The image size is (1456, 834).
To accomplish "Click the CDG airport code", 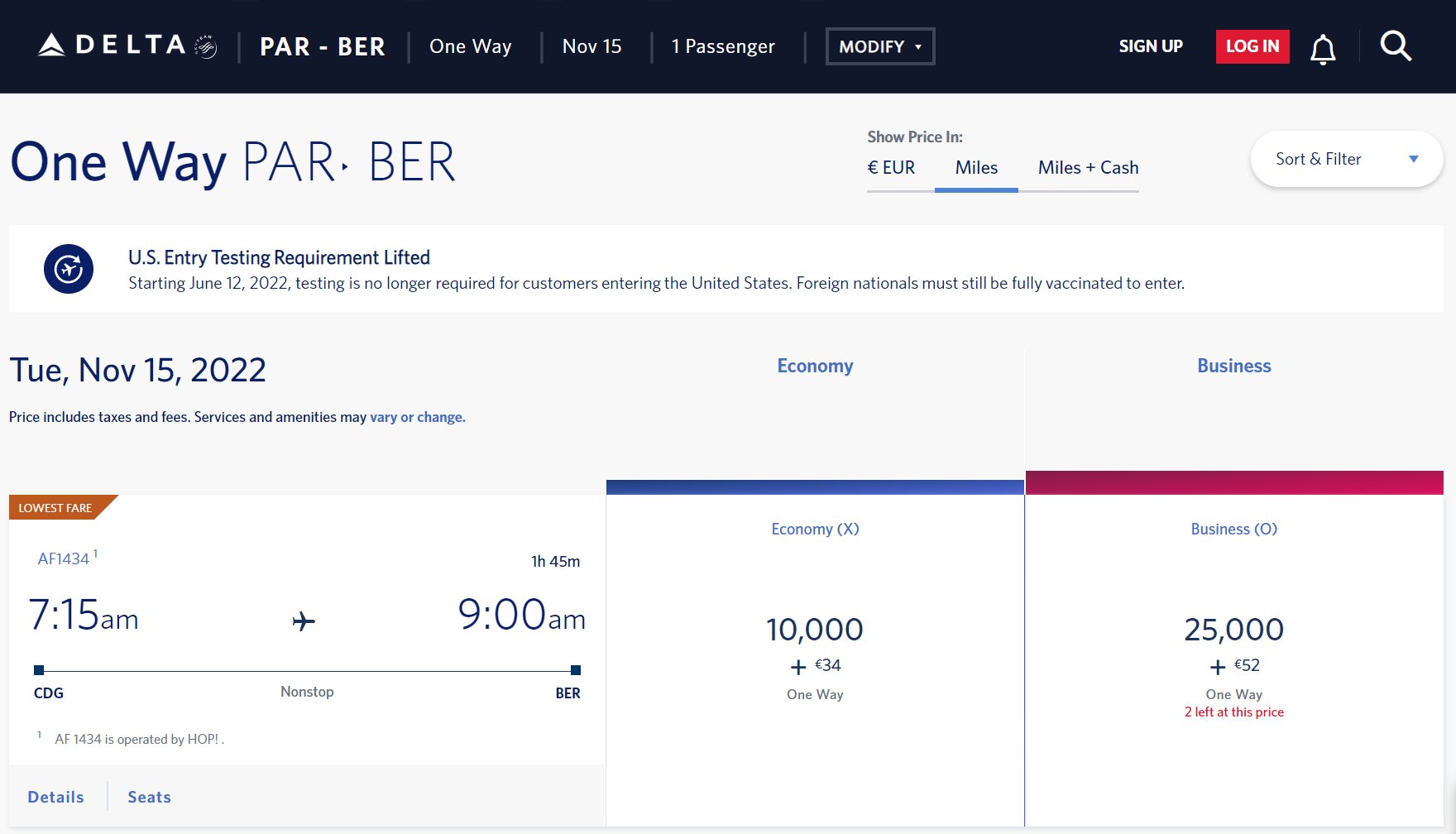I will coord(49,693).
